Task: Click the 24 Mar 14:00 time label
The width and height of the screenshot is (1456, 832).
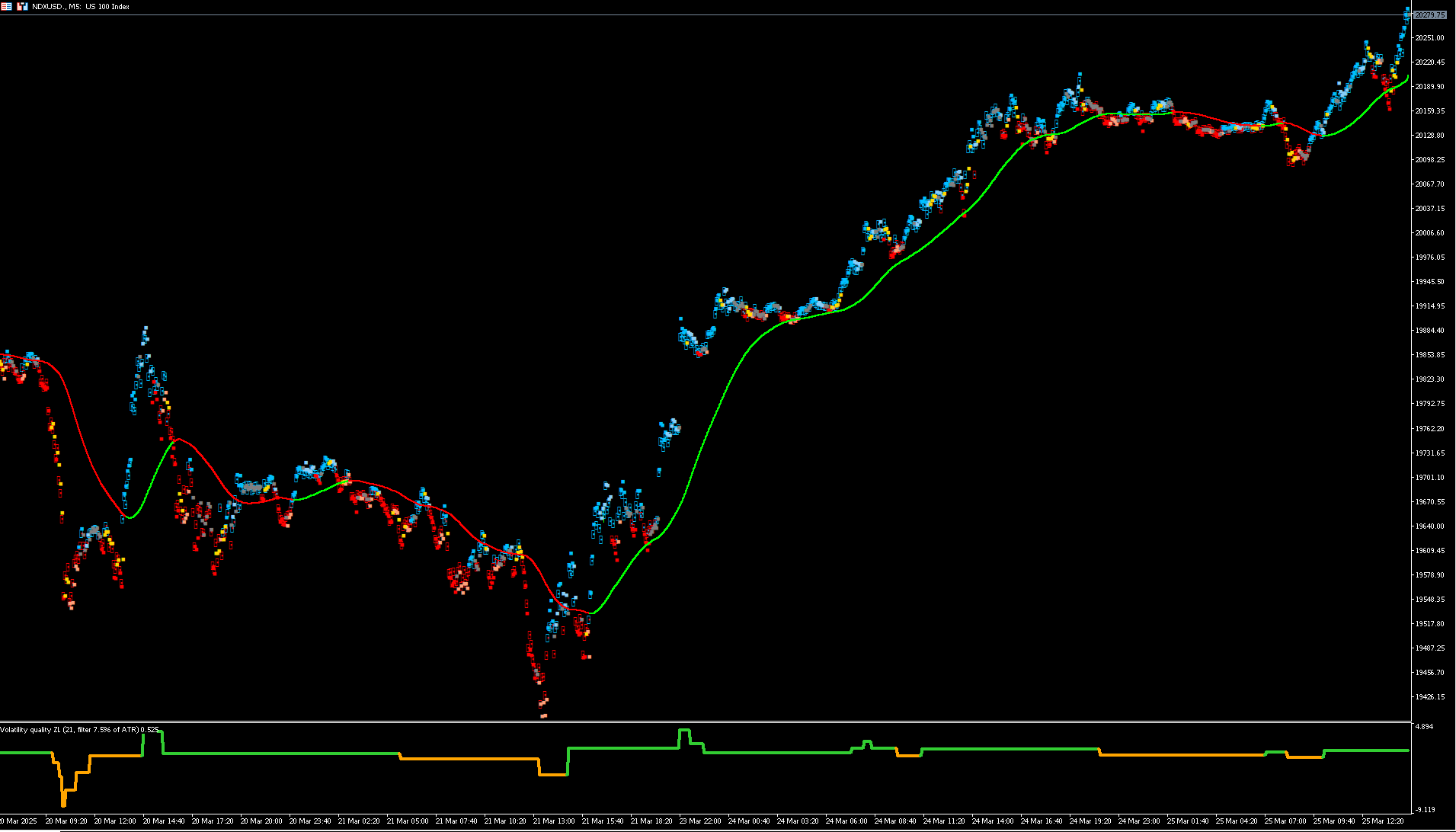Action: click(993, 821)
